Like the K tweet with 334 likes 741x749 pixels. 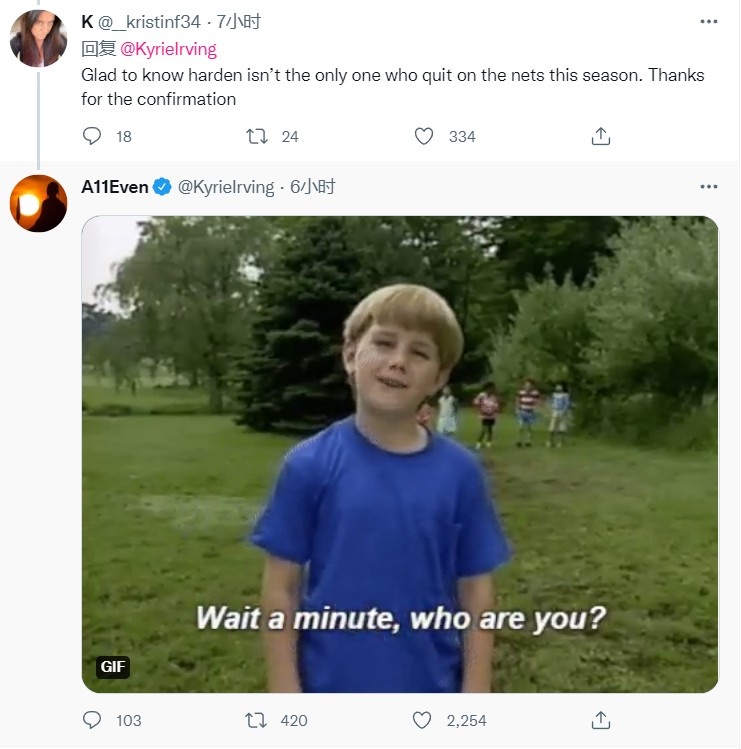tap(424, 136)
